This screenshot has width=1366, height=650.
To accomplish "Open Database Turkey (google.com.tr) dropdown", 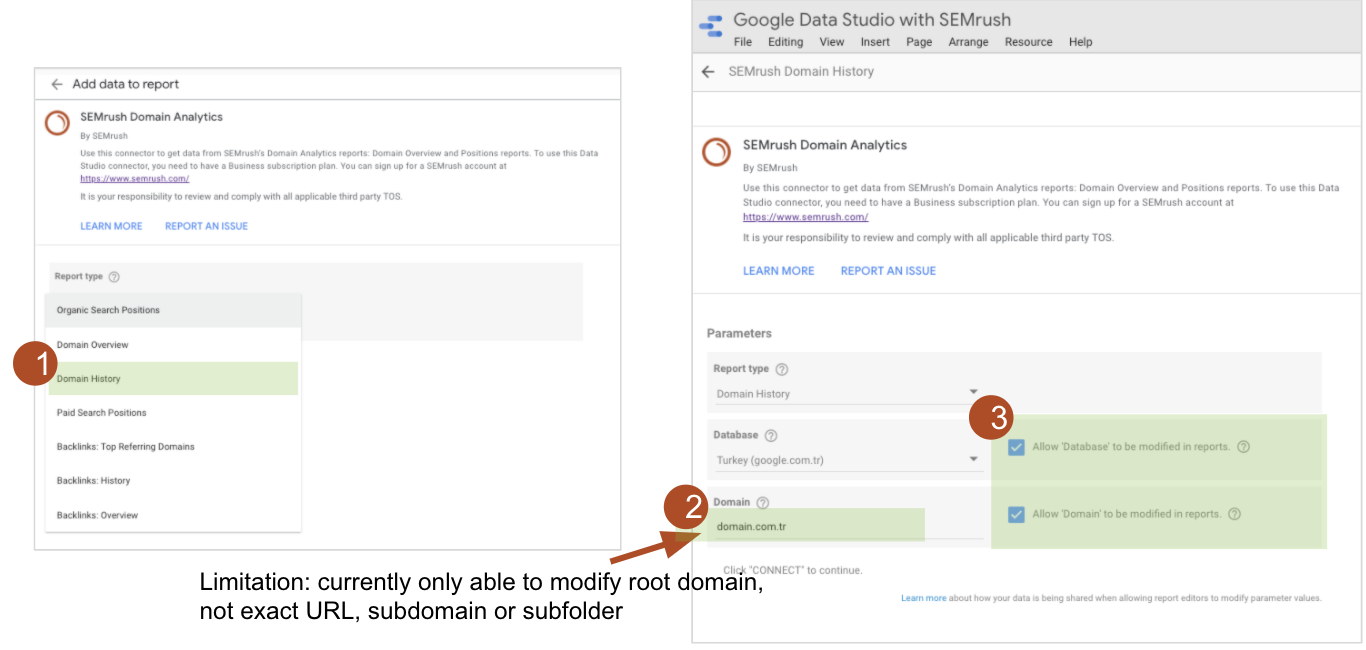I will click(847, 460).
